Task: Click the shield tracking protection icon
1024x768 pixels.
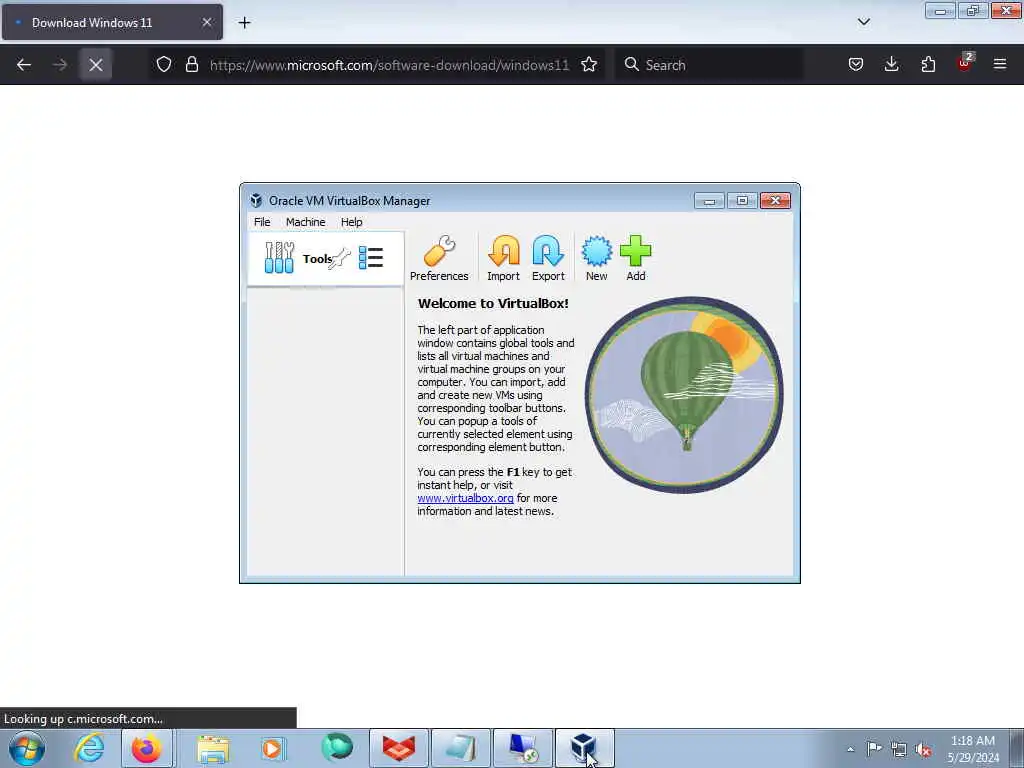Action: pos(164,64)
